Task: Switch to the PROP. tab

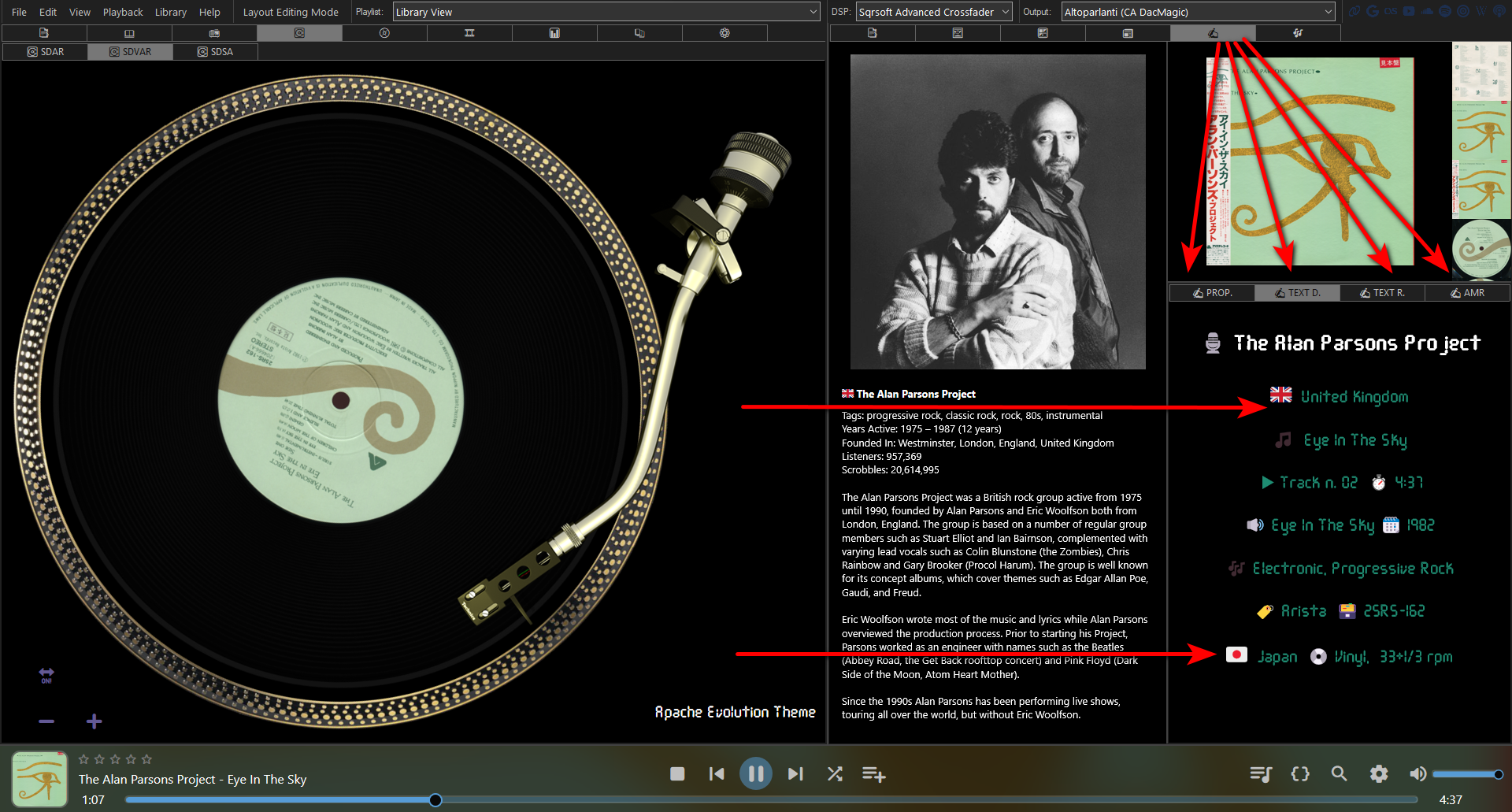Action: click(x=1212, y=292)
